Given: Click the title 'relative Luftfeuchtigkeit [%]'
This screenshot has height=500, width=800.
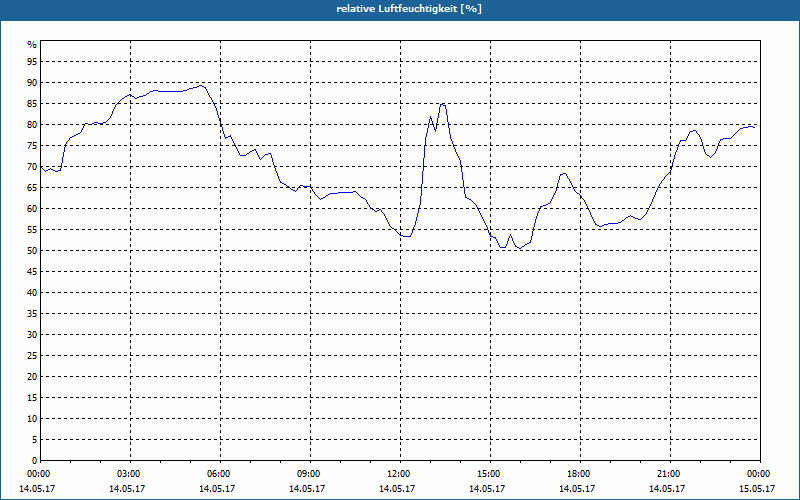Looking at the screenshot, I should 409,9.
